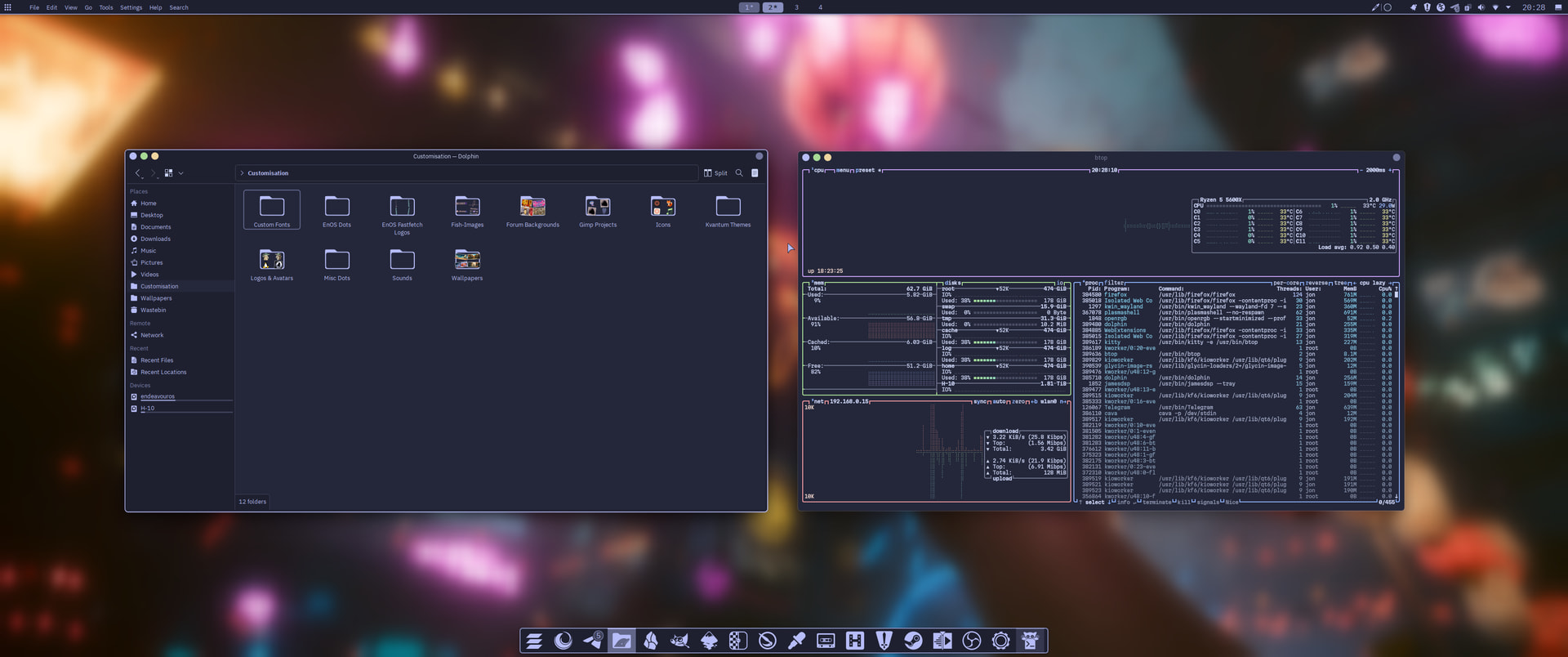The width and height of the screenshot is (1568, 657).
Task: Open the cassette tape icon in dock
Action: [826, 641]
